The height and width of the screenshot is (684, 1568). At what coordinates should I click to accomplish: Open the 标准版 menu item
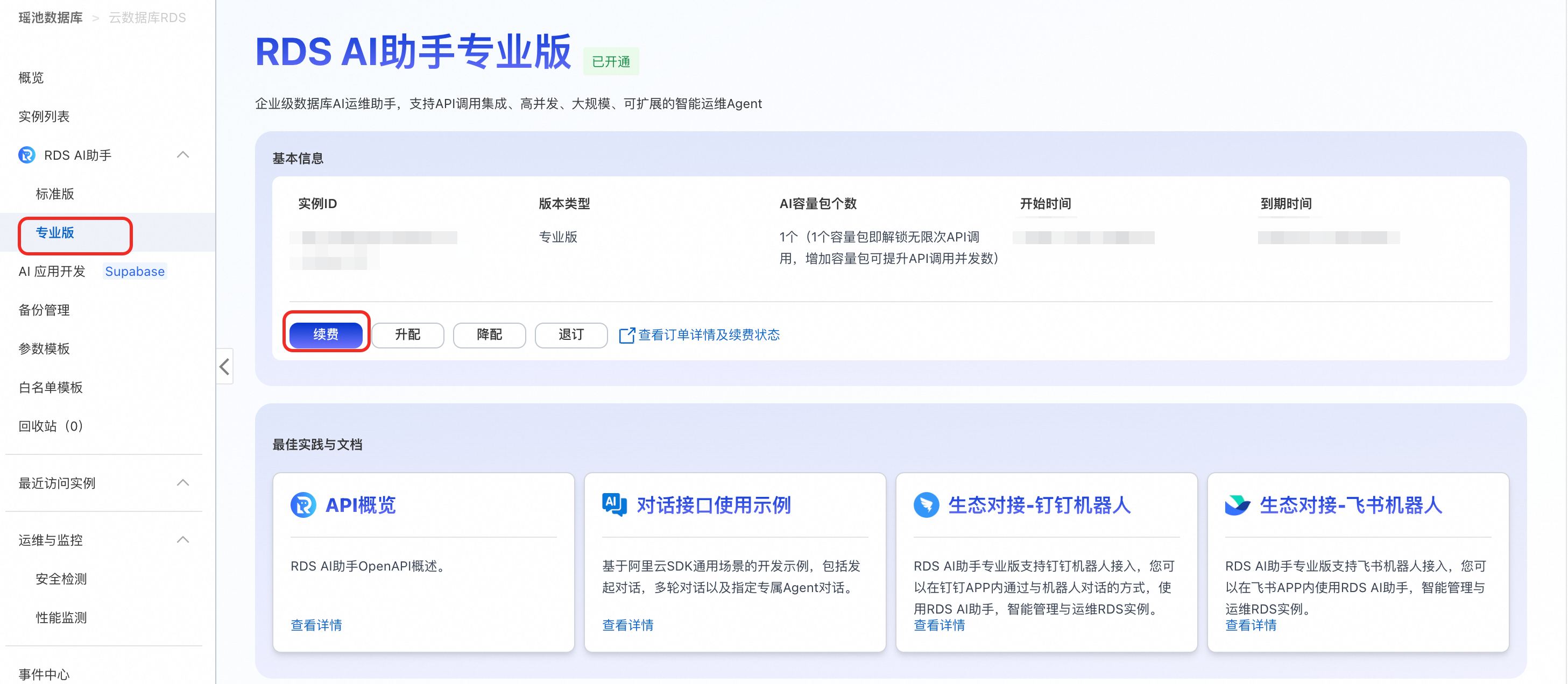click(55, 194)
